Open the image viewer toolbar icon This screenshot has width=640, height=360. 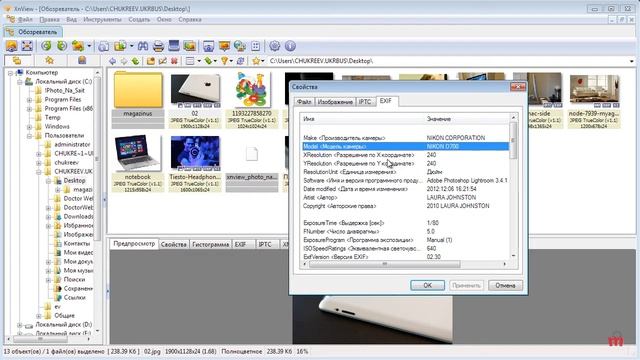(x=11, y=46)
